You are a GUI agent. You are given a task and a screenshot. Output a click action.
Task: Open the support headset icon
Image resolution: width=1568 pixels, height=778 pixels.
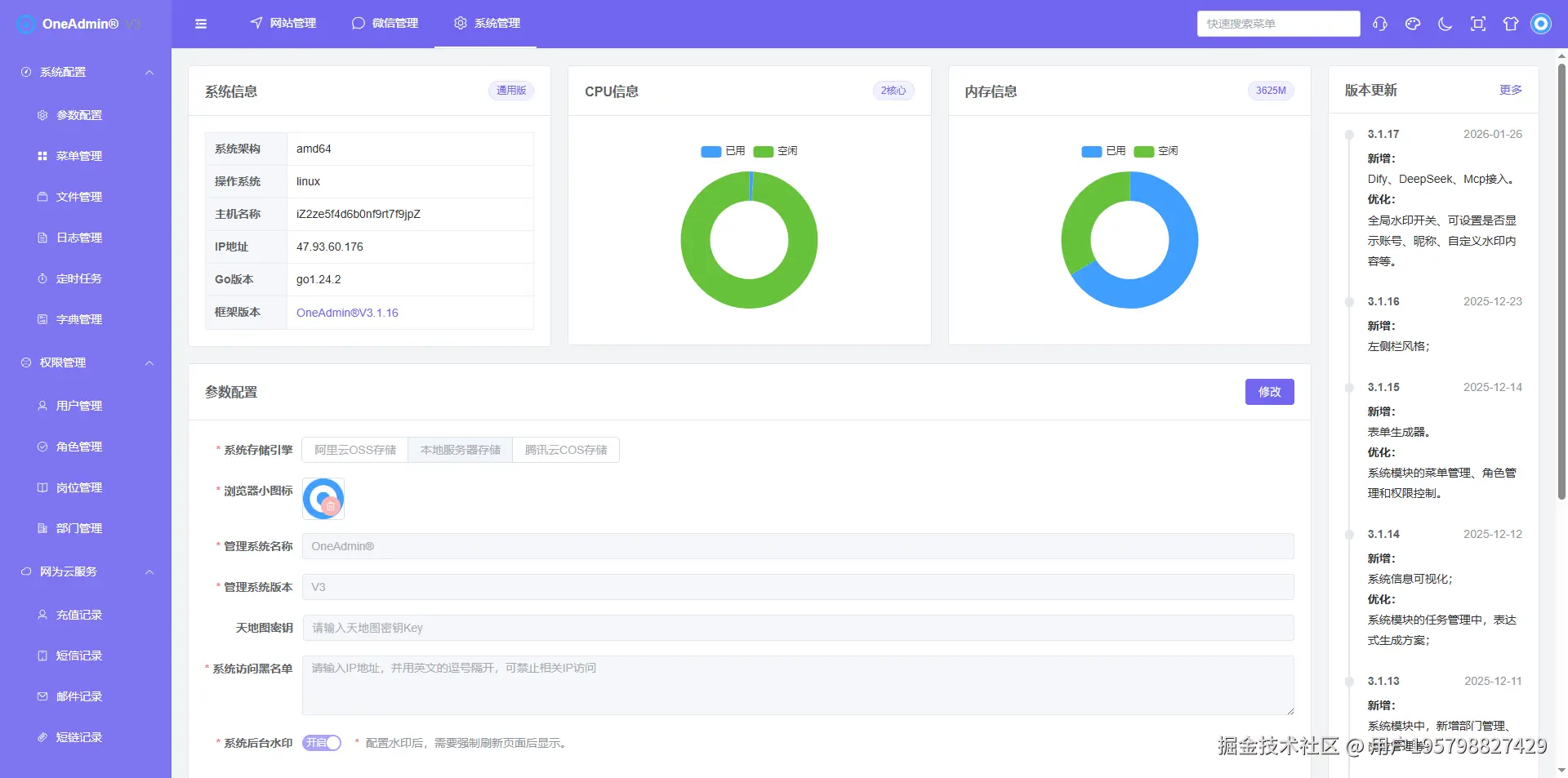[x=1379, y=24]
